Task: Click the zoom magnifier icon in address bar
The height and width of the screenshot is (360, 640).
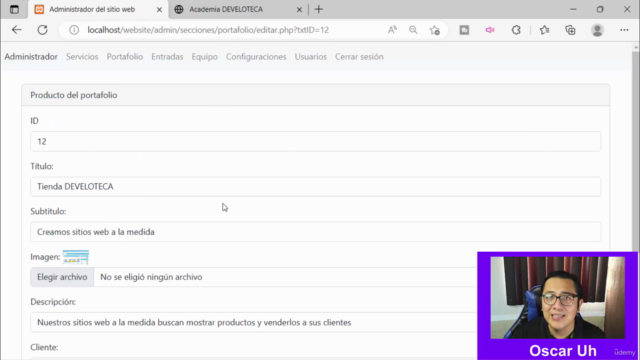Action: coord(413,30)
